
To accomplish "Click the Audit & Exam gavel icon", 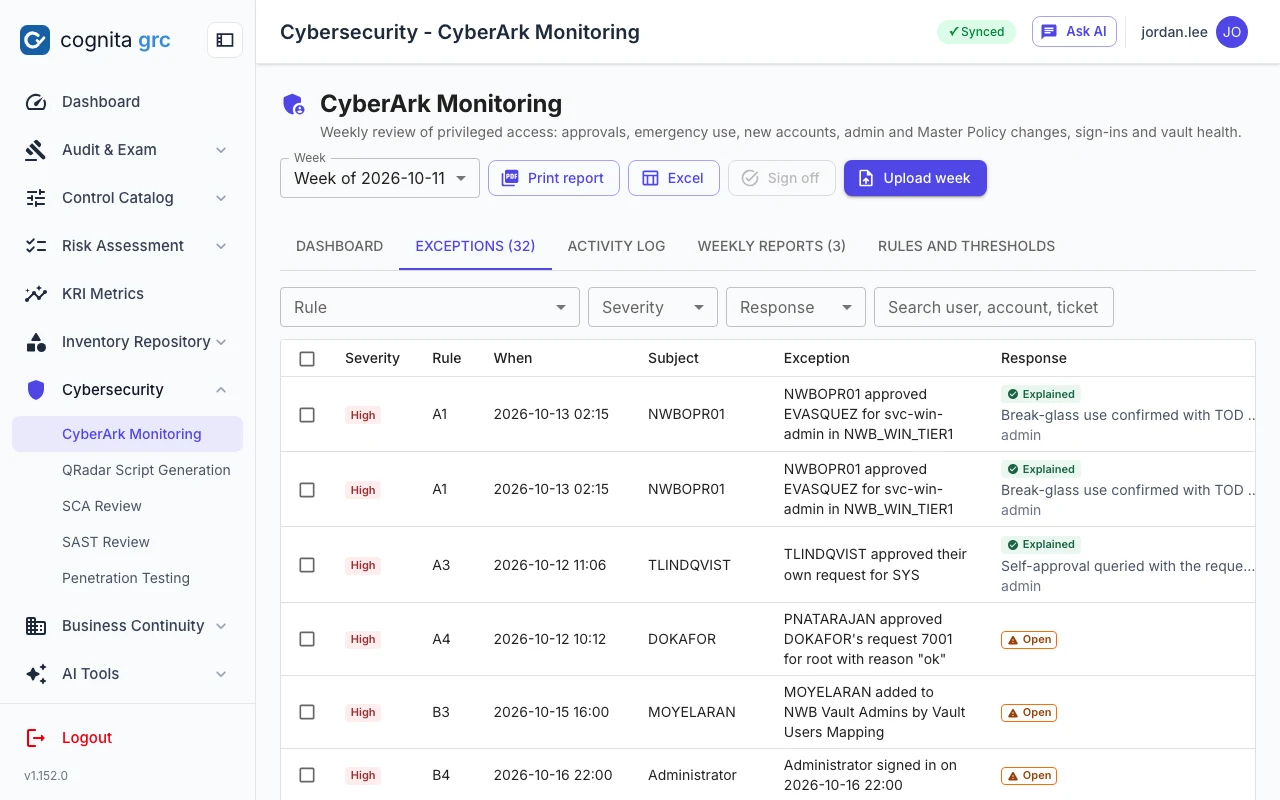I will pos(36,150).
